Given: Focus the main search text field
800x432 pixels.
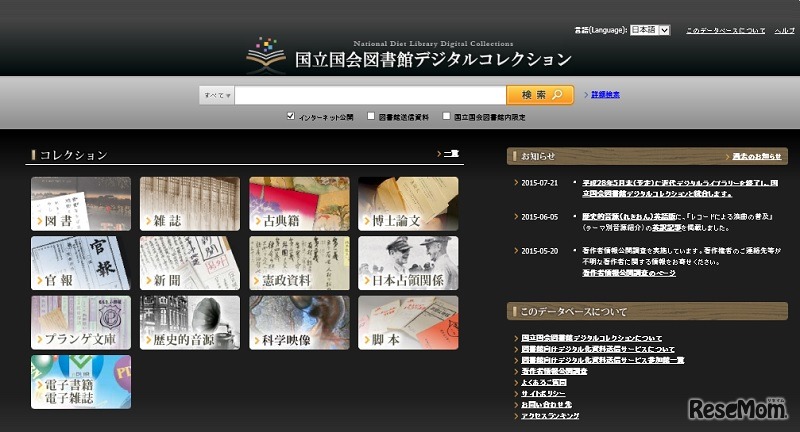Looking at the screenshot, I should coord(370,95).
